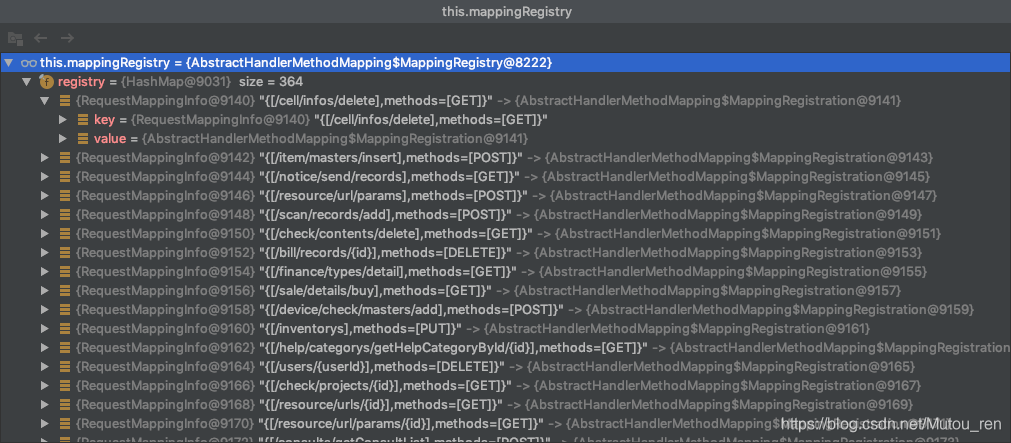Click the entry icon of RequestMappingInfo@9144
This screenshot has width=1011, height=443.
pos(65,177)
